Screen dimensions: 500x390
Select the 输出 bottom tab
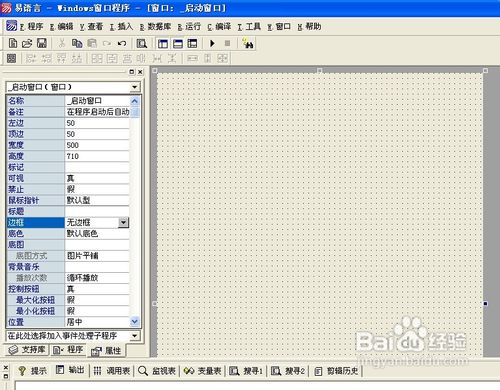pyautogui.click(x=70, y=370)
